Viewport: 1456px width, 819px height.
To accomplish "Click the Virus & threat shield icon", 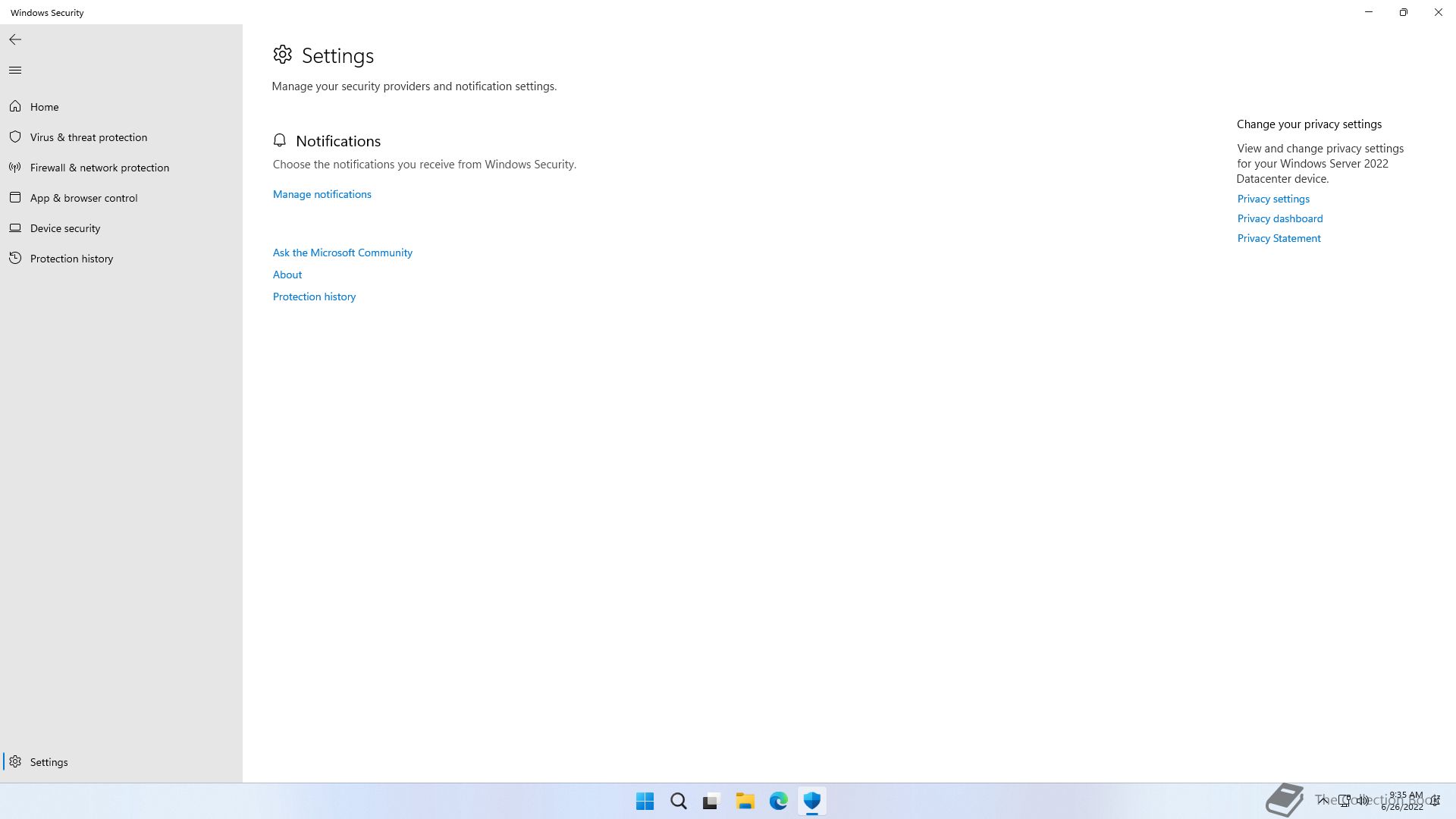I will click(x=15, y=136).
